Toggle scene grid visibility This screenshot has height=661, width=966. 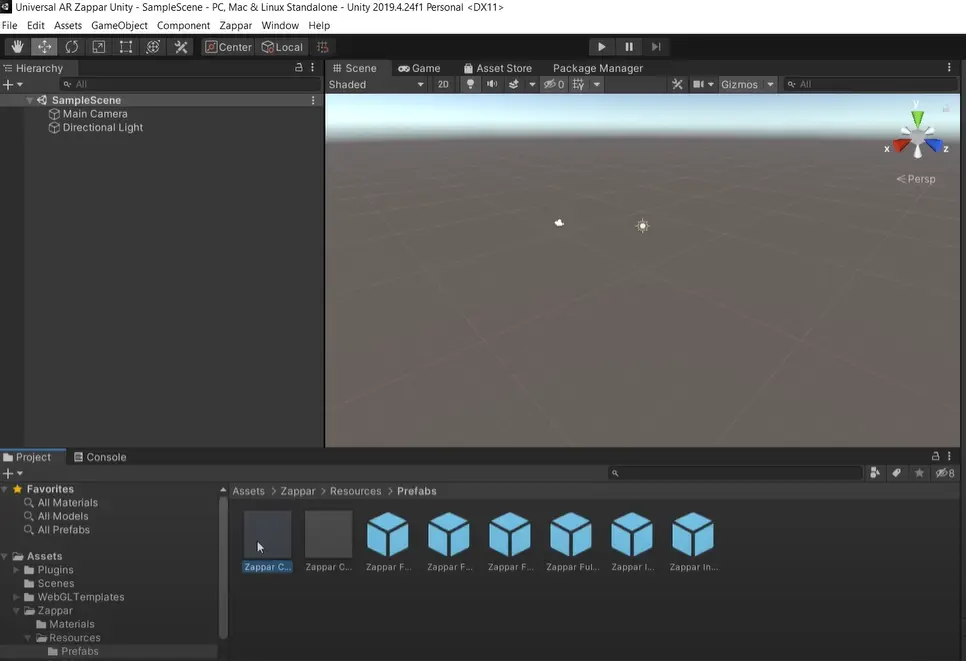[578, 84]
